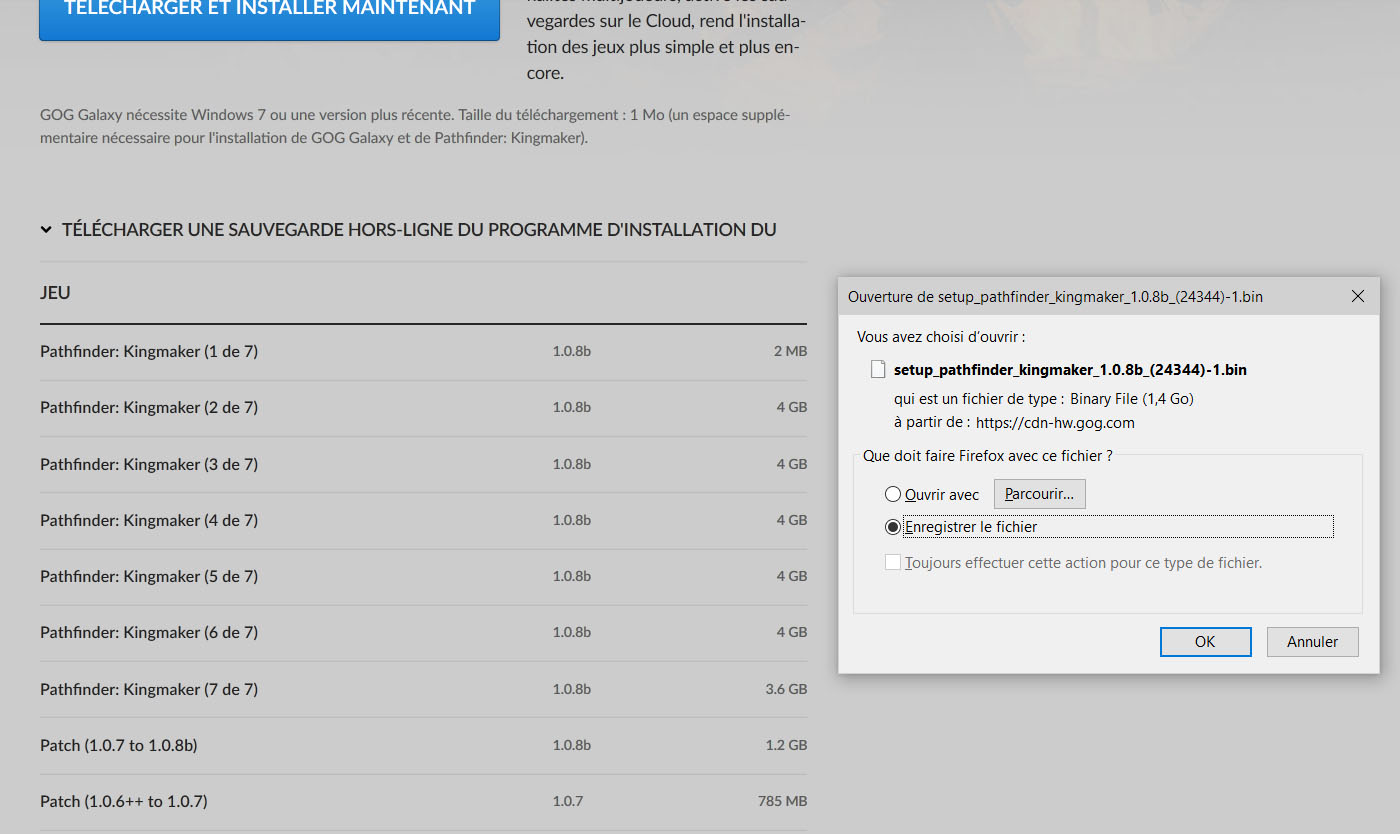Click the dialog title bar text
Viewport: 1400px width, 834px height.
tap(1055, 297)
